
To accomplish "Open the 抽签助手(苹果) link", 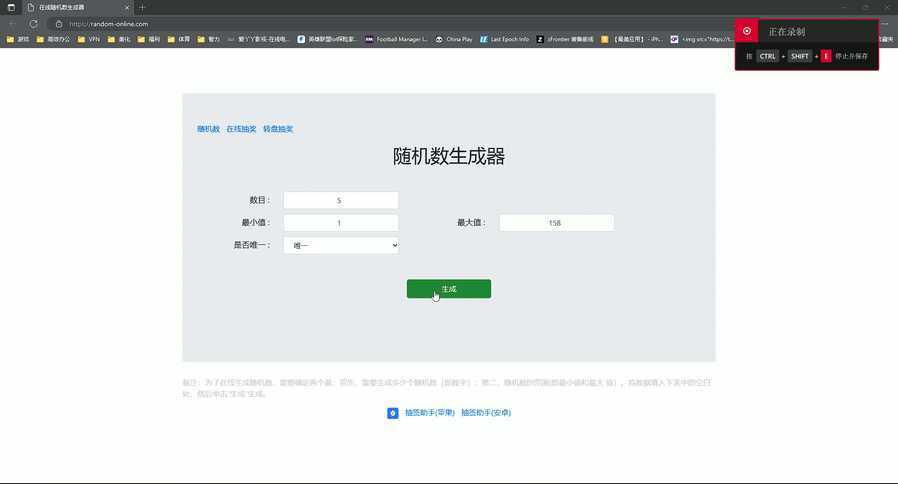I will pos(430,412).
